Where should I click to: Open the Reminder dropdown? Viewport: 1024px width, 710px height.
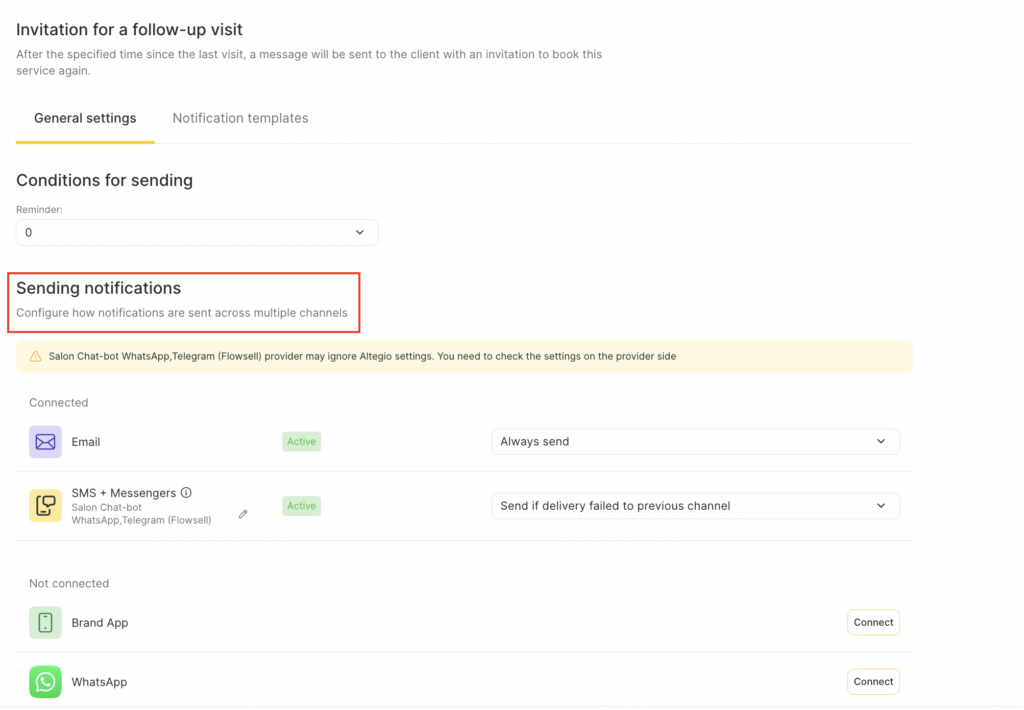tap(197, 232)
